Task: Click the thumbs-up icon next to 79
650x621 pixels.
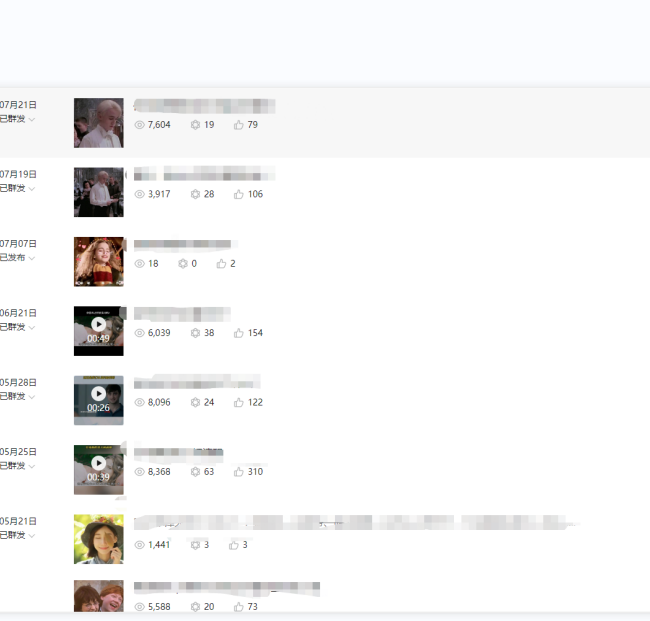Action: (238, 125)
